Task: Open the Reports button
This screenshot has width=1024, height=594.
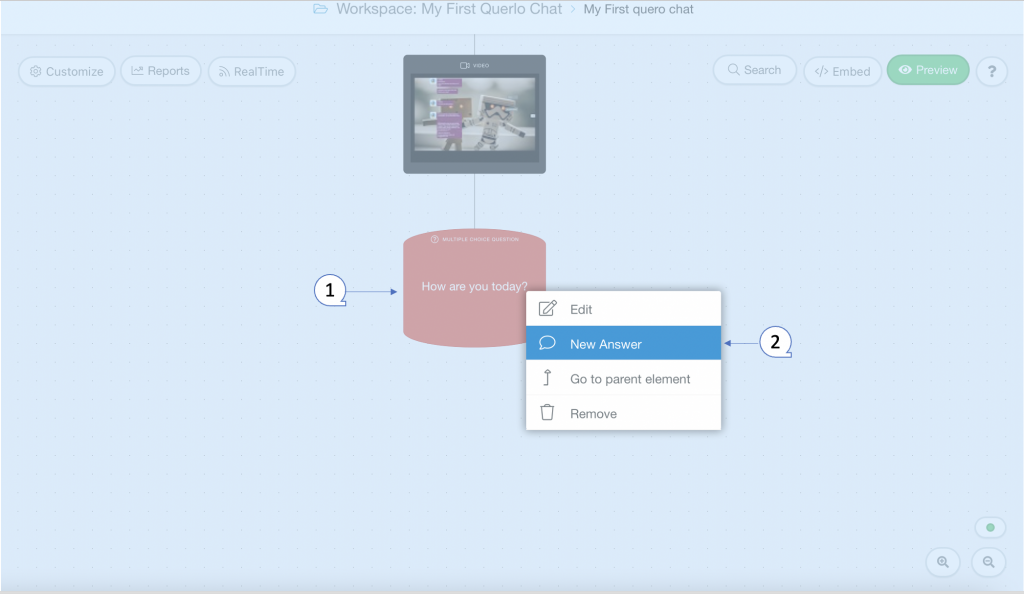Action: [x=161, y=70]
